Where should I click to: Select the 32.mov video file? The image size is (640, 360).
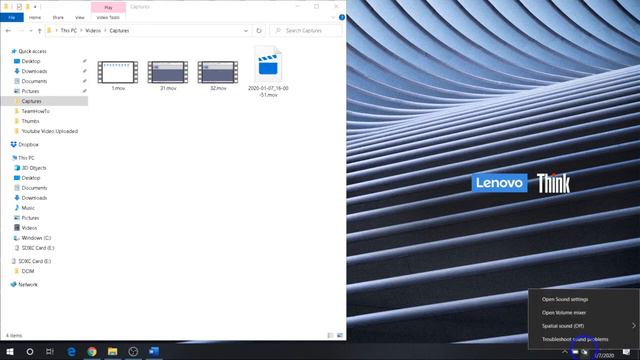218,76
